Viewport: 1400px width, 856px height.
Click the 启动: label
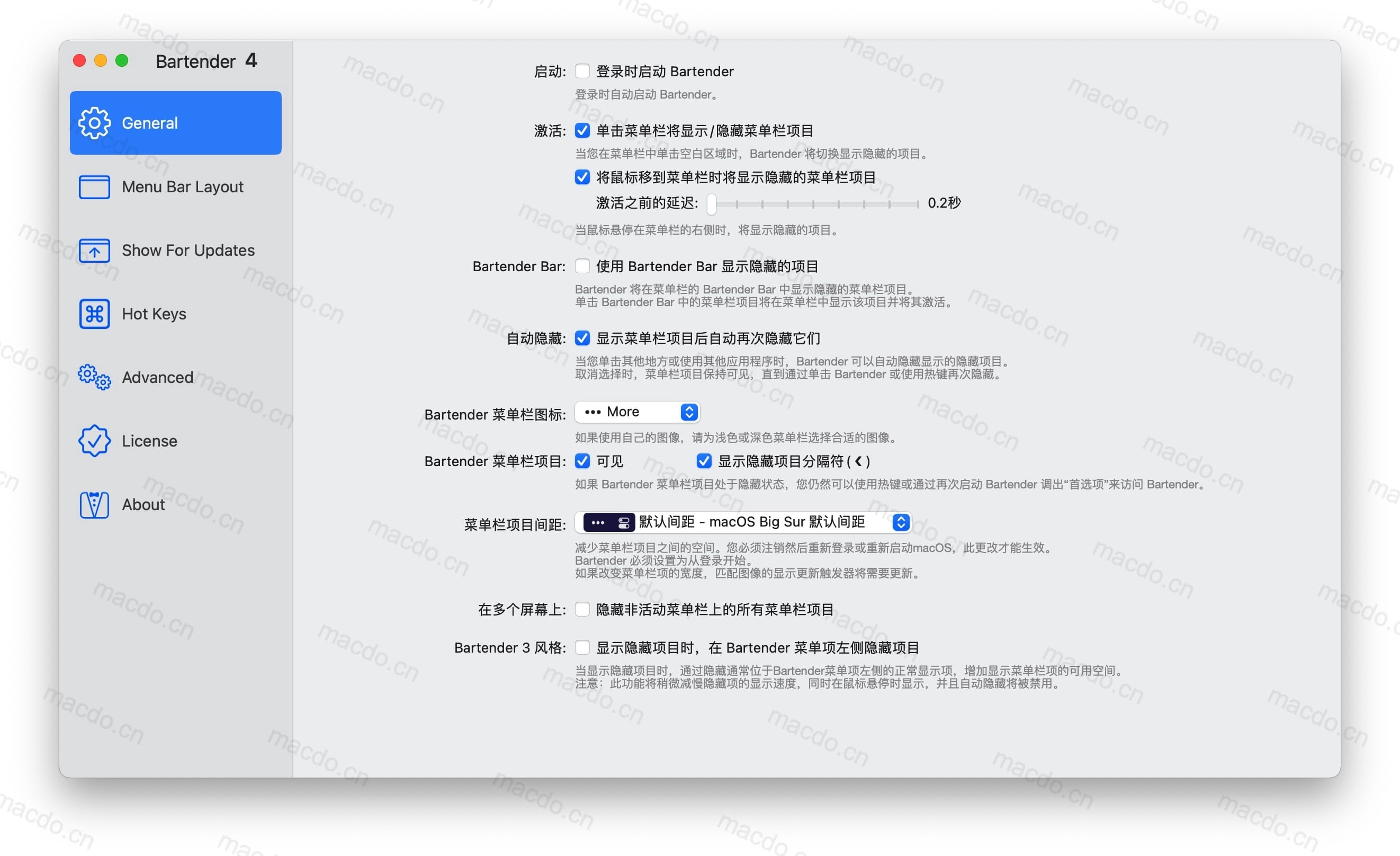pyautogui.click(x=550, y=72)
